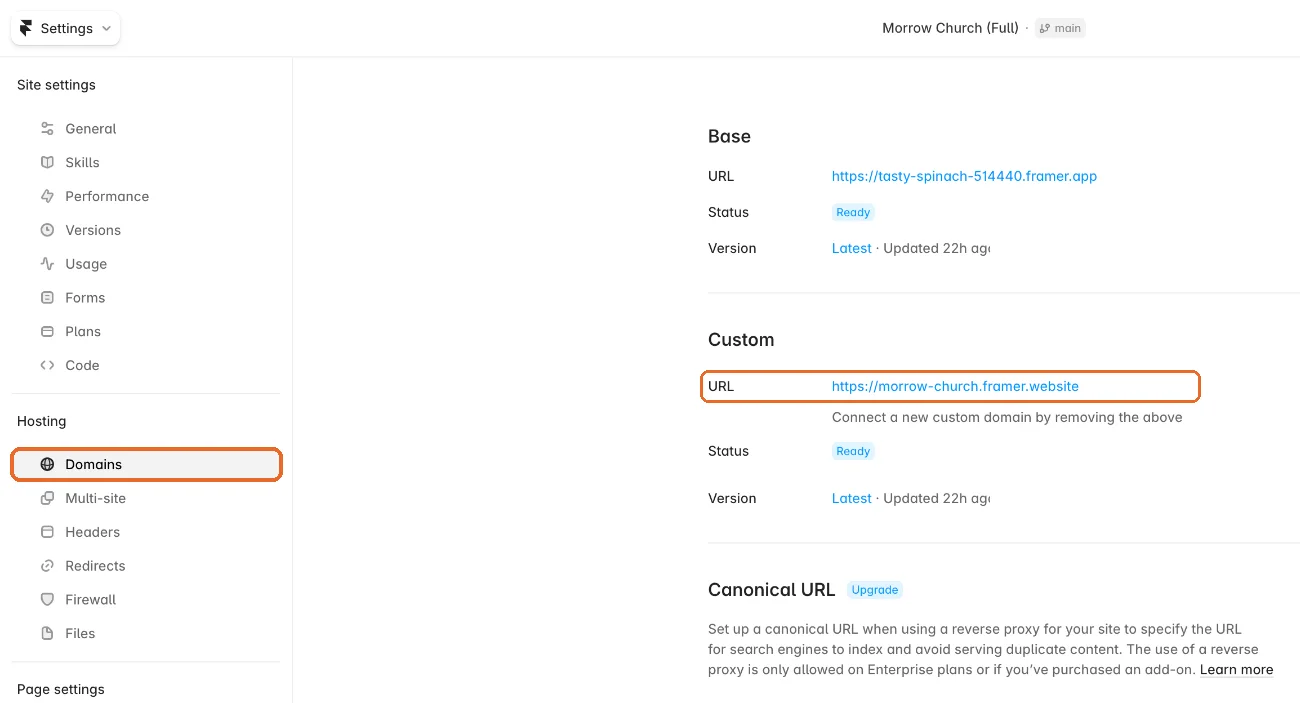Click the Ready status badge under Base
Image resolution: width=1300 pixels, height=703 pixels.
pos(853,212)
